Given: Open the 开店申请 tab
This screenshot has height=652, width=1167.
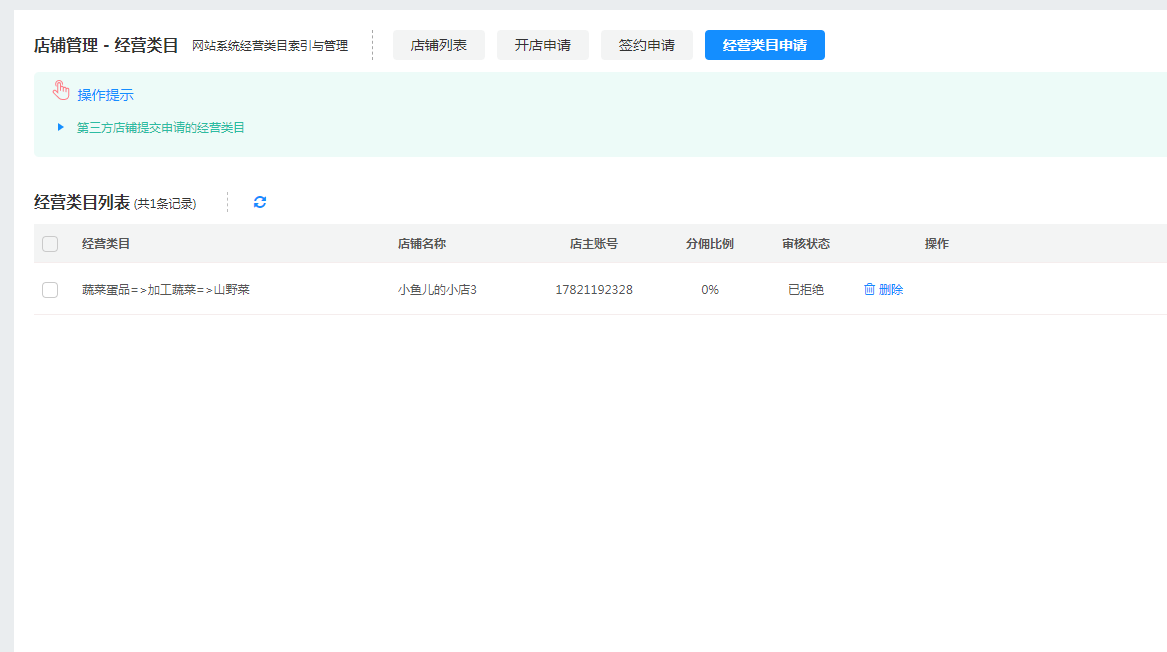Looking at the screenshot, I should click(x=543, y=45).
